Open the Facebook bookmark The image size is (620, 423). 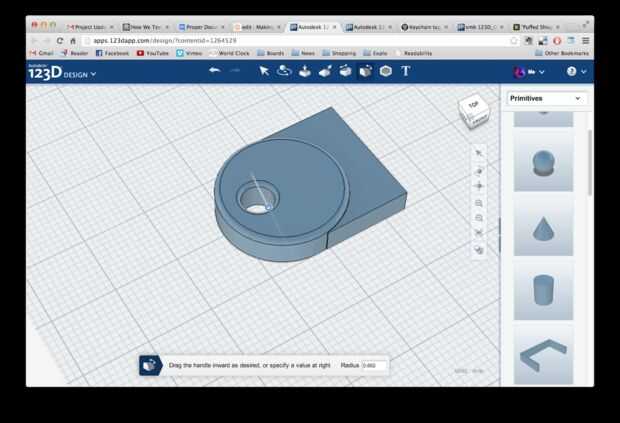(112, 53)
